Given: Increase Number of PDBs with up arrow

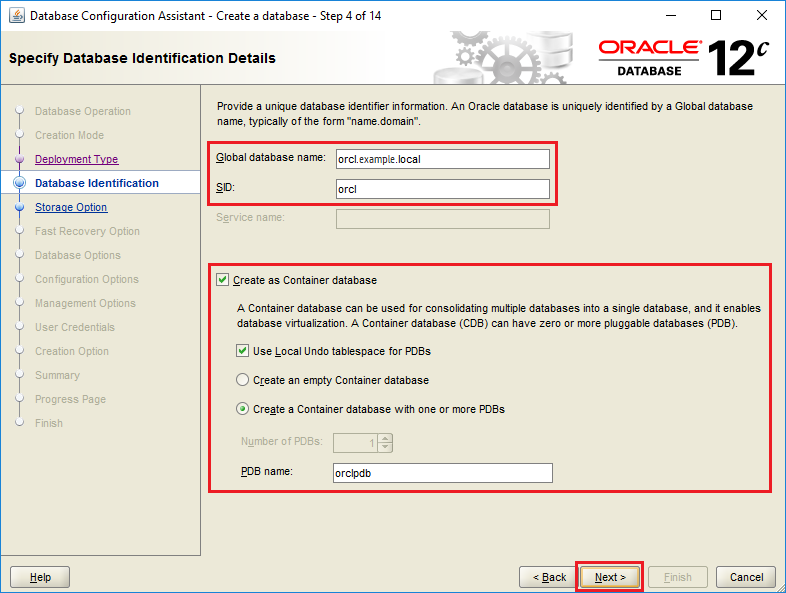Looking at the screenshot, I should click(385, 438).
